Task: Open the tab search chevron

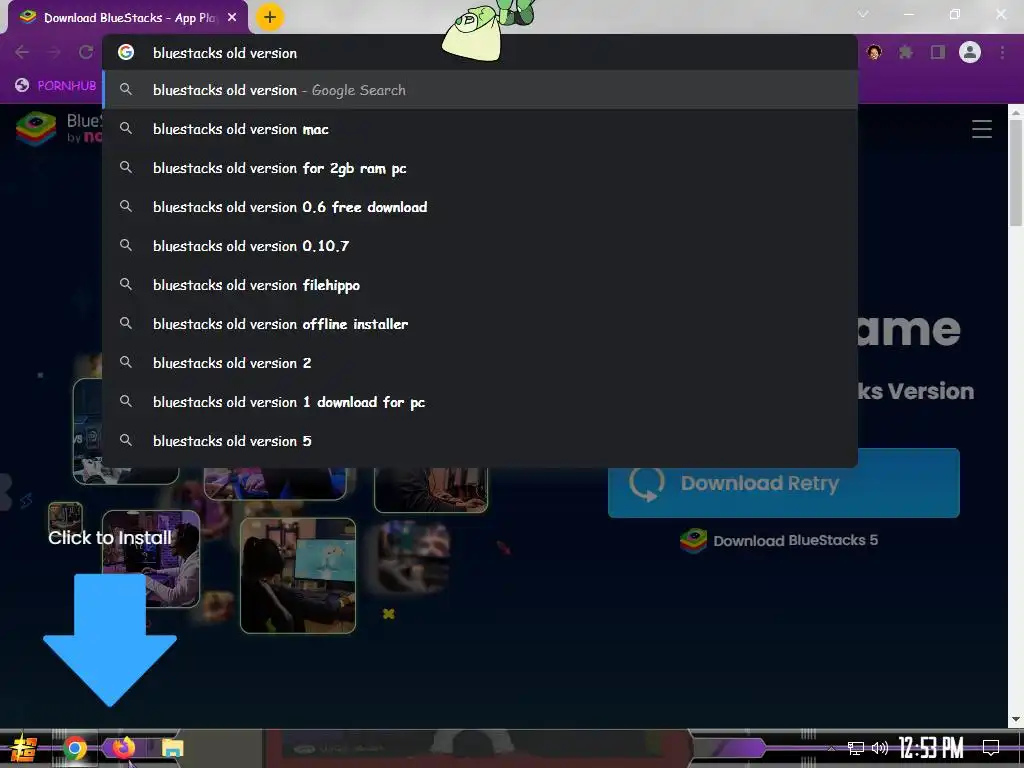Action: (x=863, y=14)
